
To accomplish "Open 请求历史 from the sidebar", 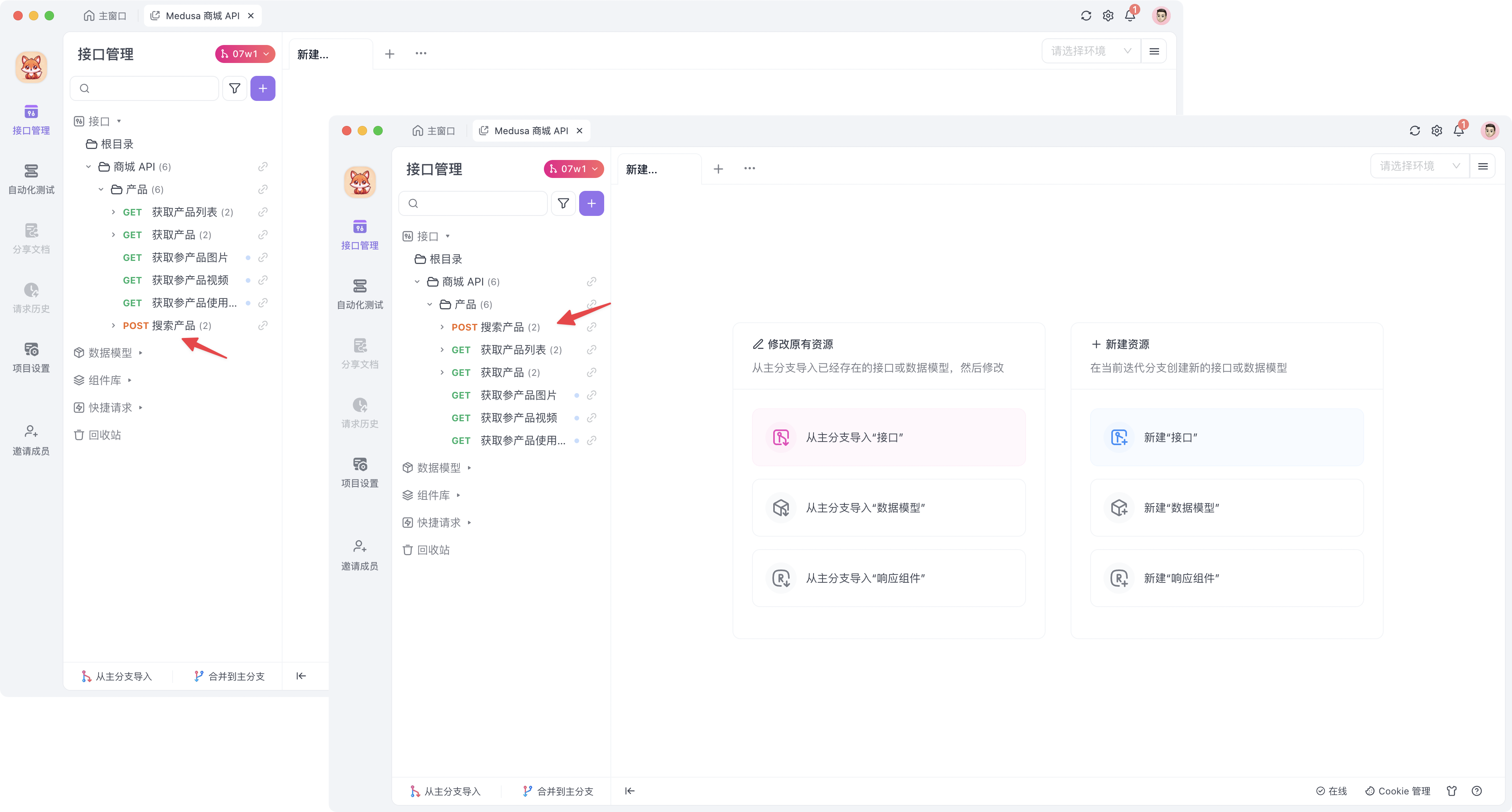I will click(359, 414).
